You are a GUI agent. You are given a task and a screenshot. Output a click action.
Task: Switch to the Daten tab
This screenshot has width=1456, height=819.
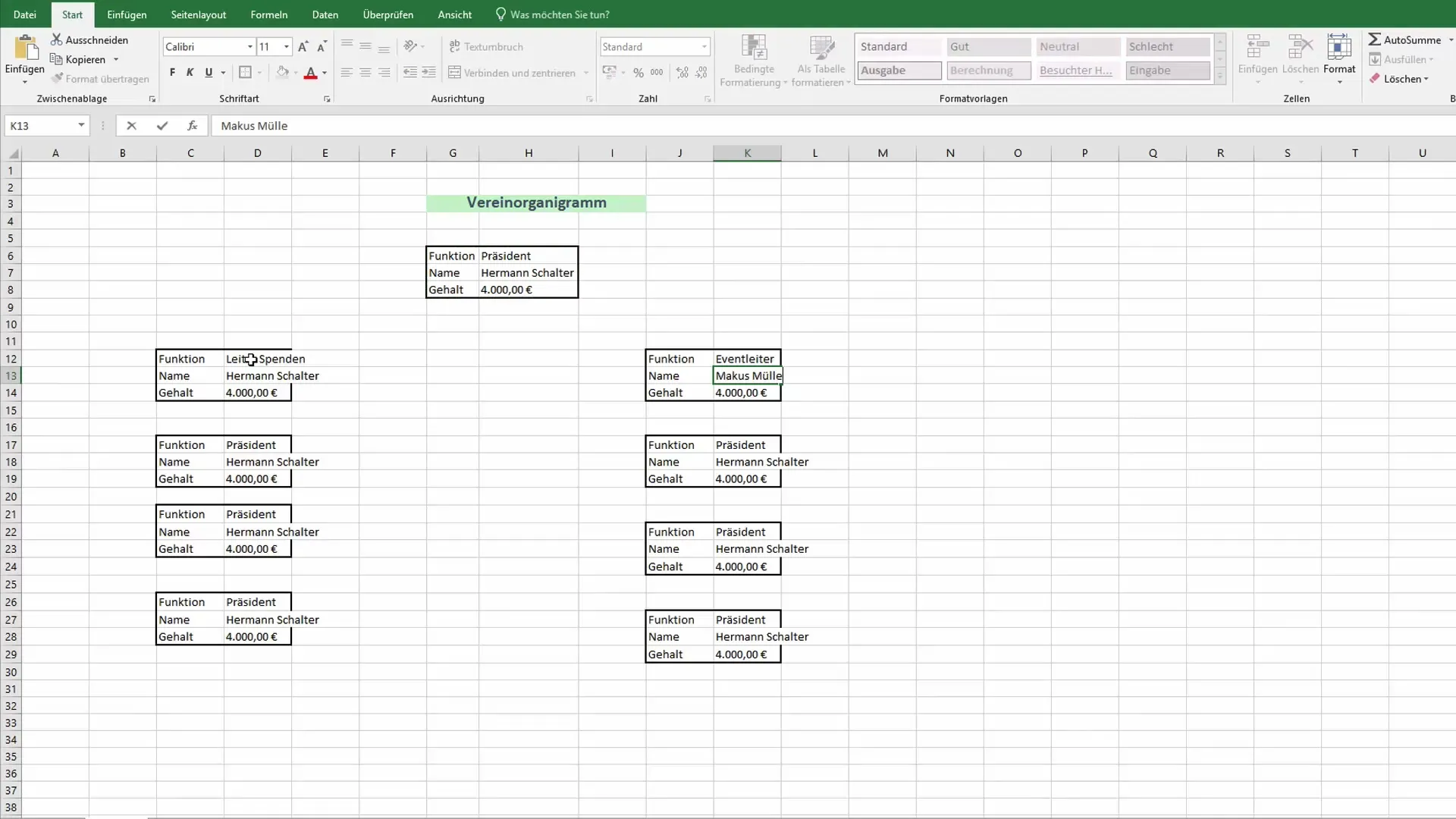[x=325, y=14]
